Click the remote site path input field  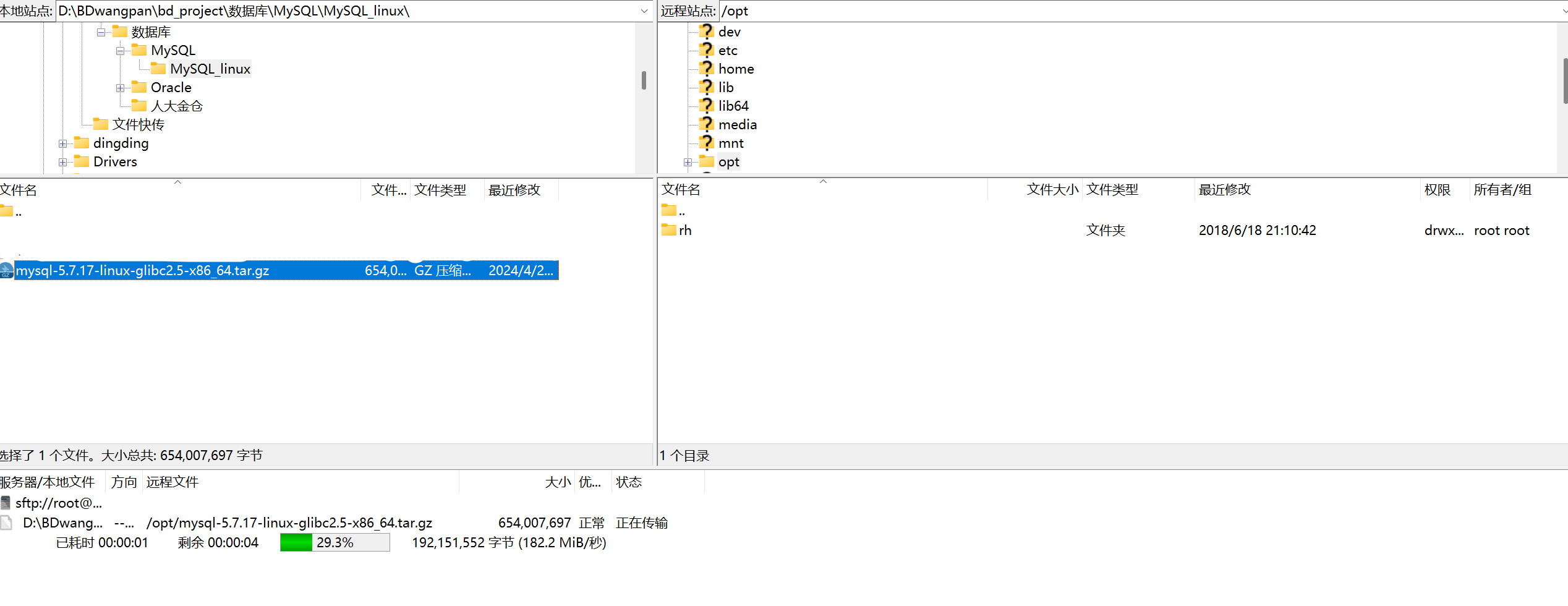click(1138, 11)
